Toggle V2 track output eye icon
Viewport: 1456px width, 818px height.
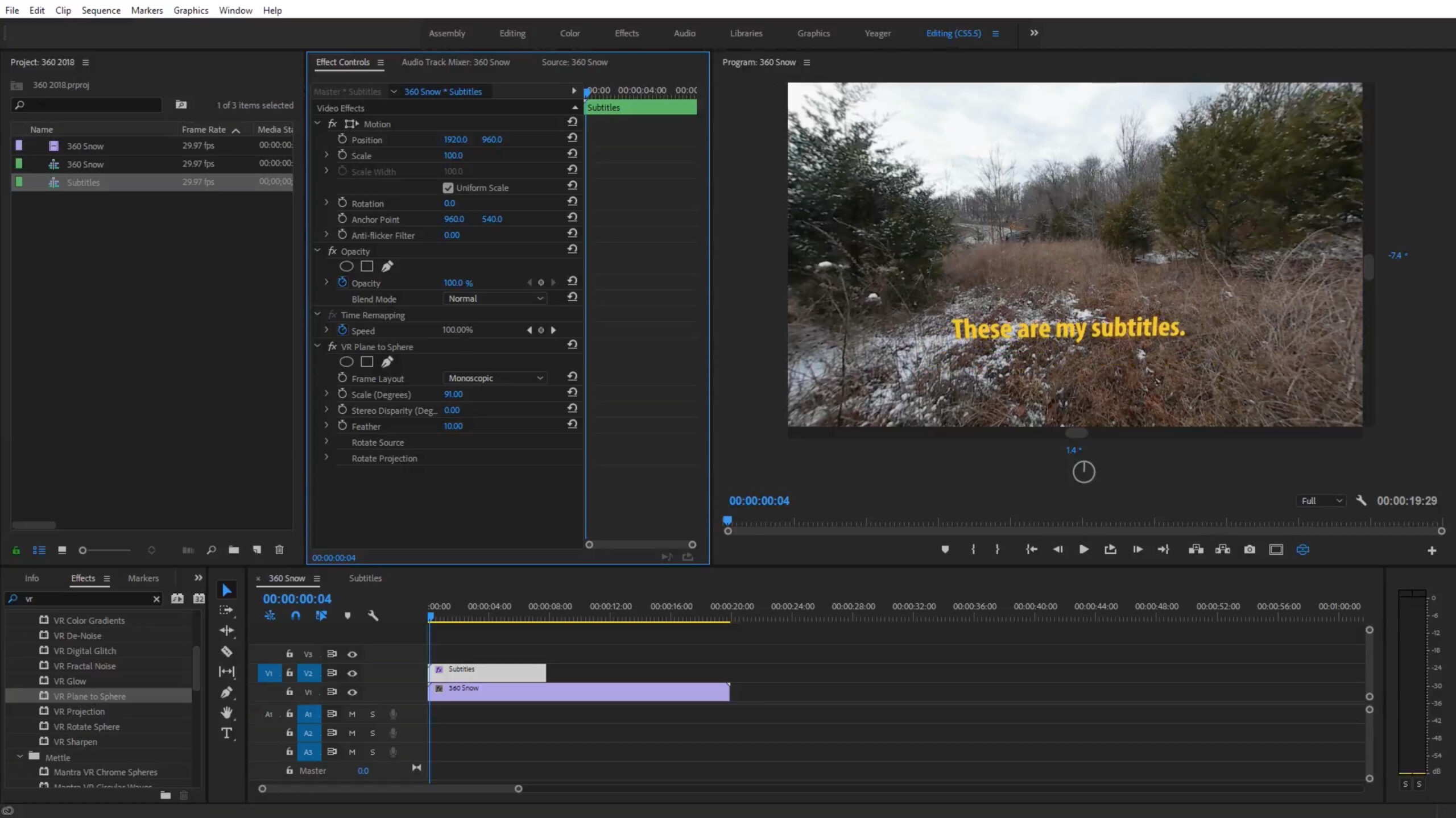(x=353, y=673)
